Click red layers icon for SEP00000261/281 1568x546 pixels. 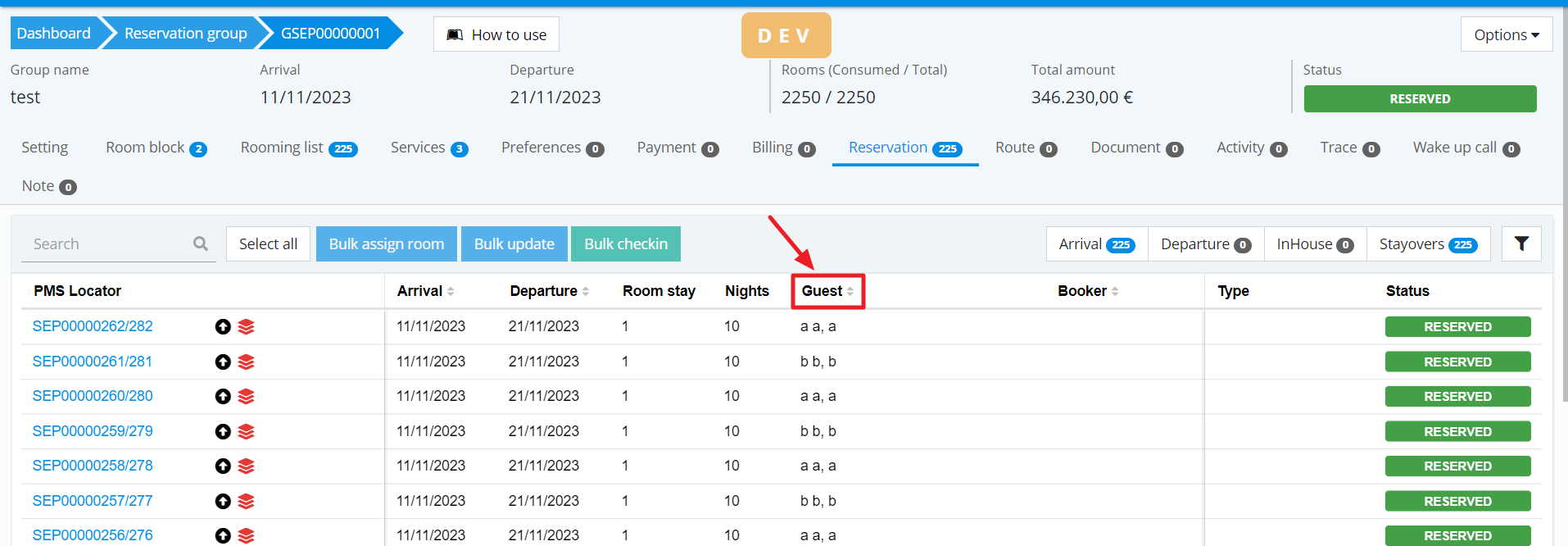246,362
